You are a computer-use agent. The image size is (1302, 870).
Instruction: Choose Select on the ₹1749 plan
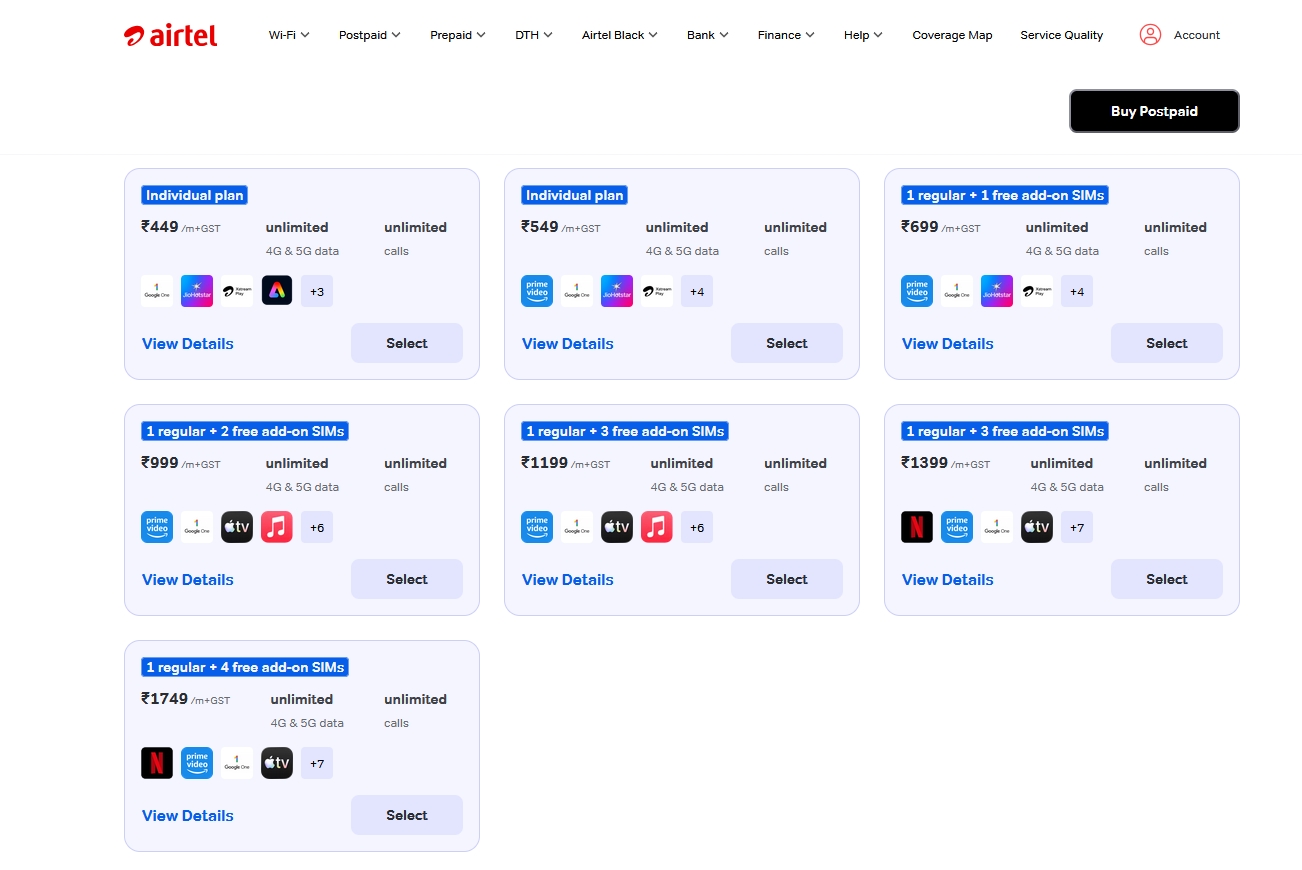coord(407,815)
